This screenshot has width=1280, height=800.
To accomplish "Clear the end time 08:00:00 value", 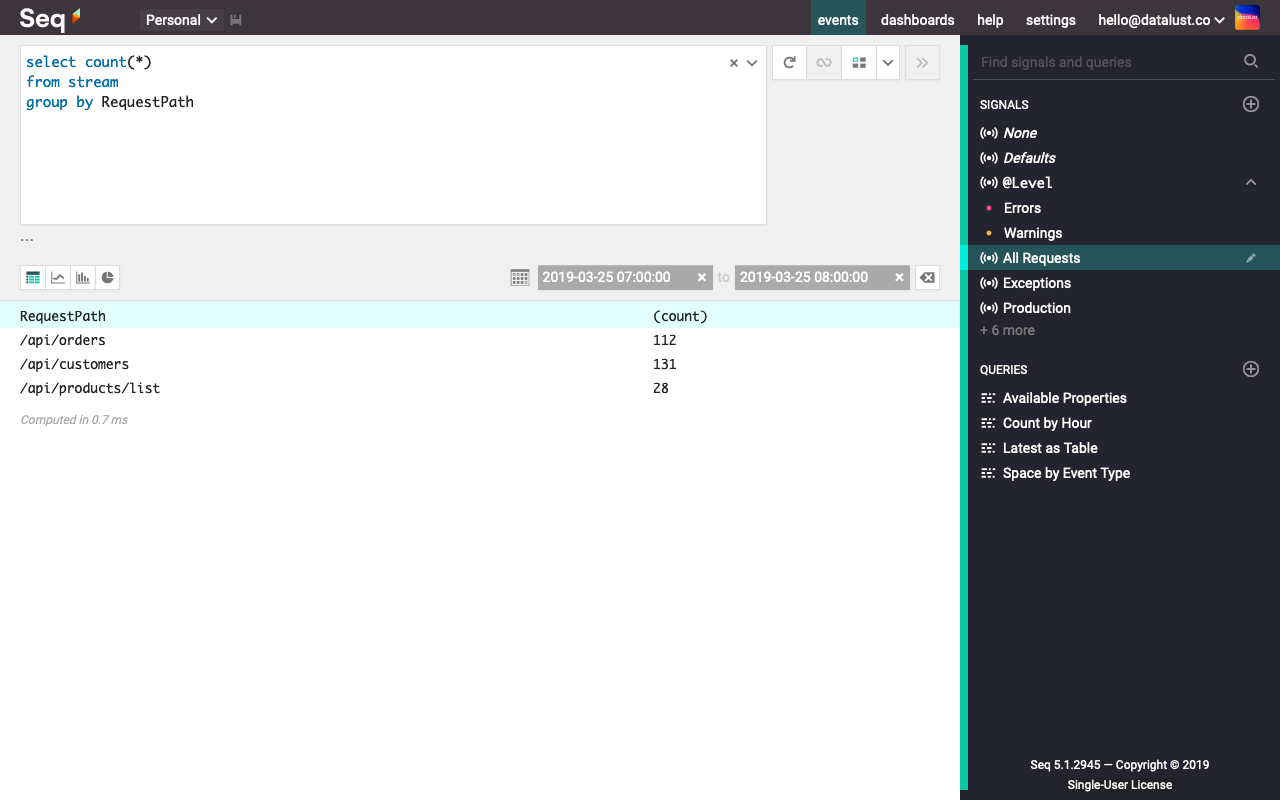I will [x=899, y=277].
